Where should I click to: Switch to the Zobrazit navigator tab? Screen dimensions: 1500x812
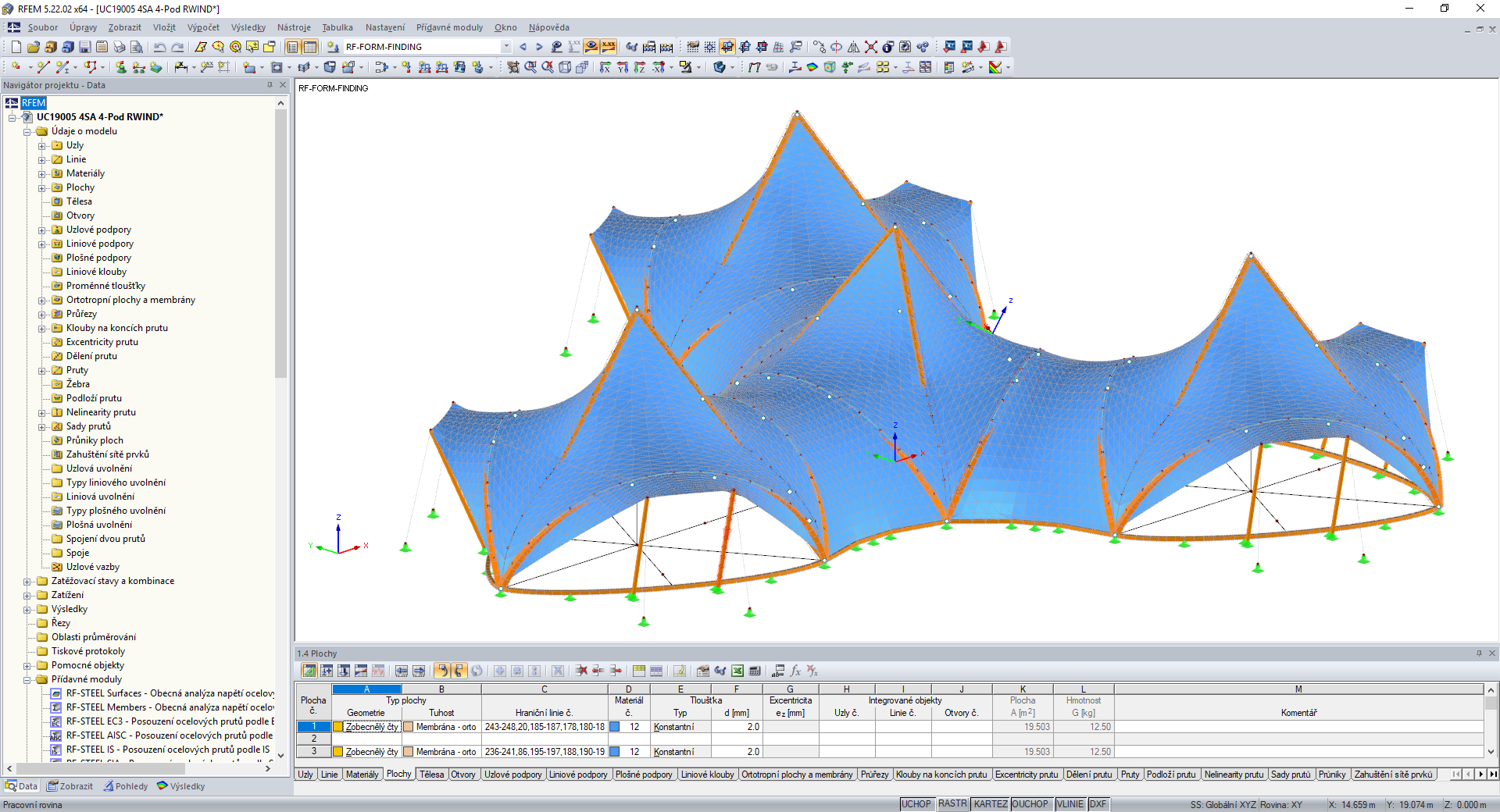pyautogui.click(x=70, y=786)
